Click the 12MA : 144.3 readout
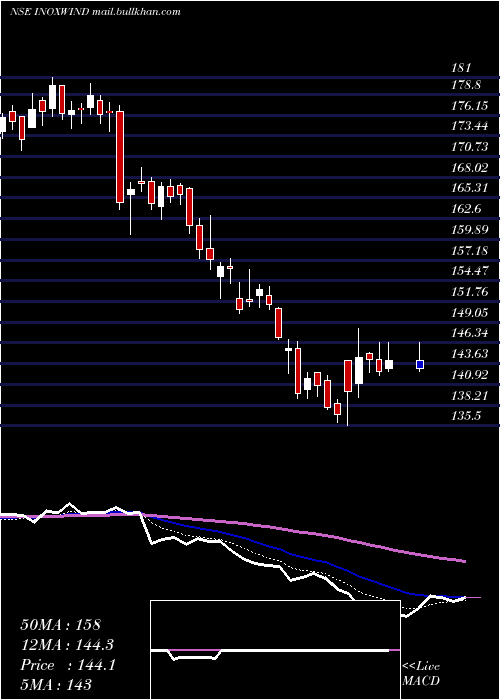The width and height of the screenshot is (500, 700). pyautogui.click(x=67, y=645)
